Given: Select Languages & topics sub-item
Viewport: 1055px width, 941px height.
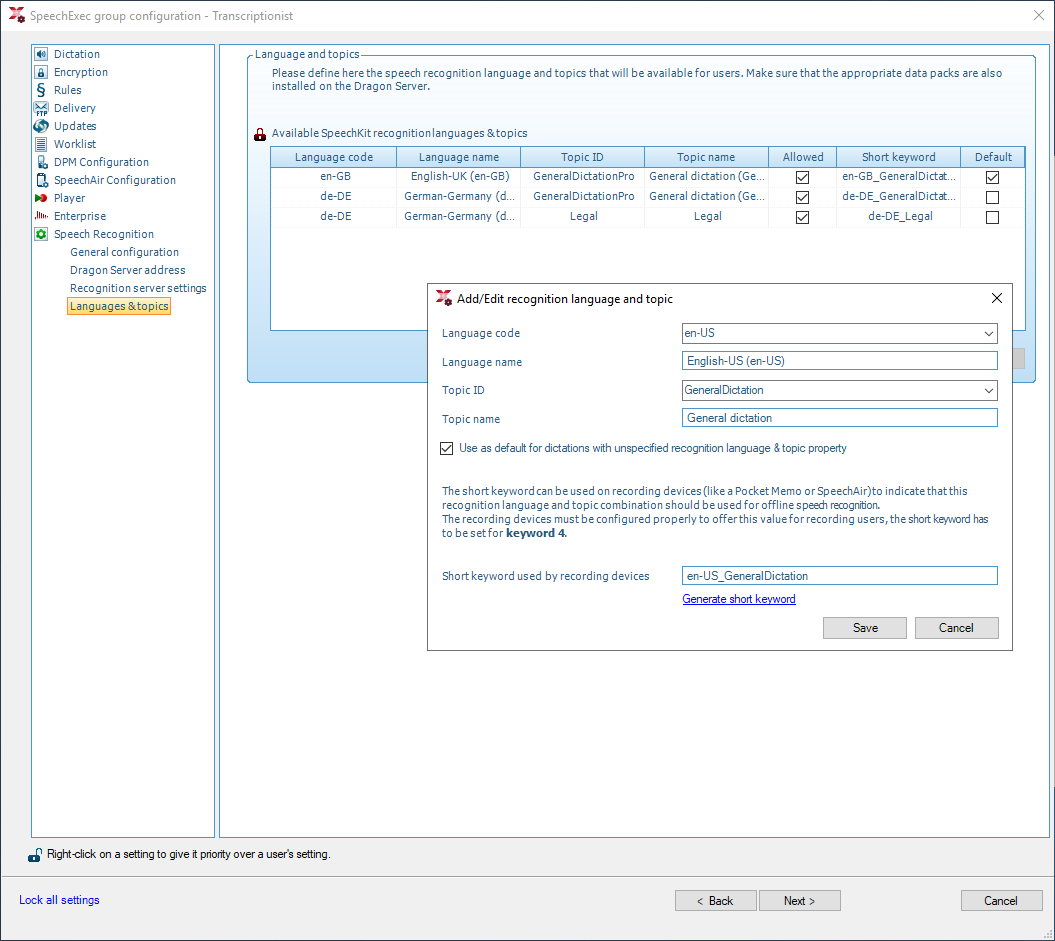Looking at the screenshot, I should point(119,306).
